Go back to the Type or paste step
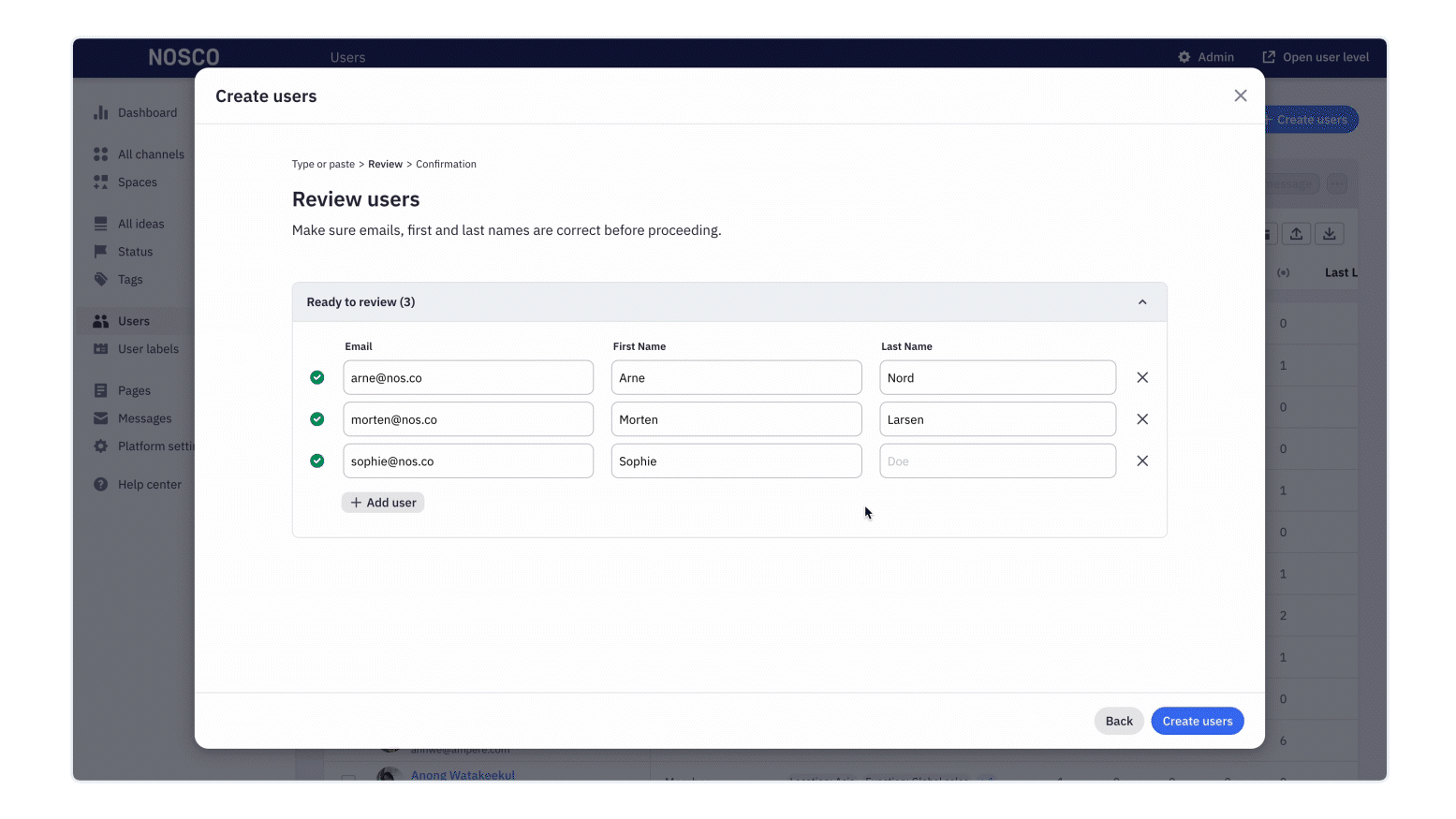Viewport: 1456px width, 819px height. (x=323, y=164)
